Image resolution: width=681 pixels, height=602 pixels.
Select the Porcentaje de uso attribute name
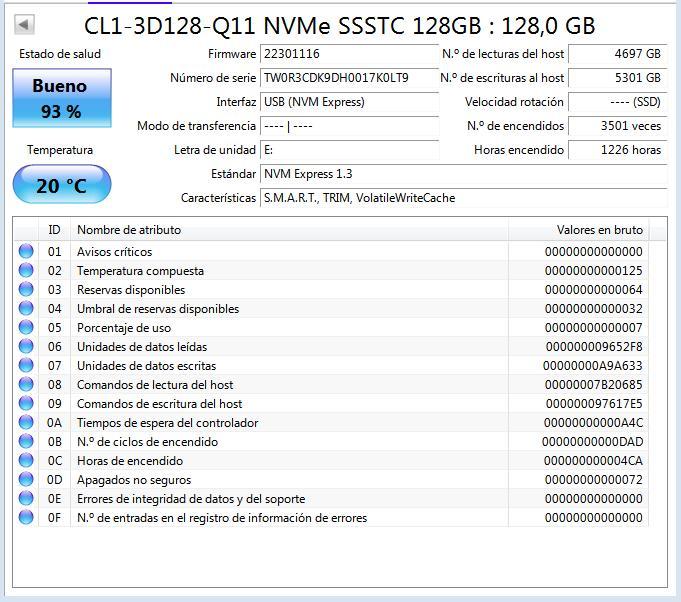(124, 328)
